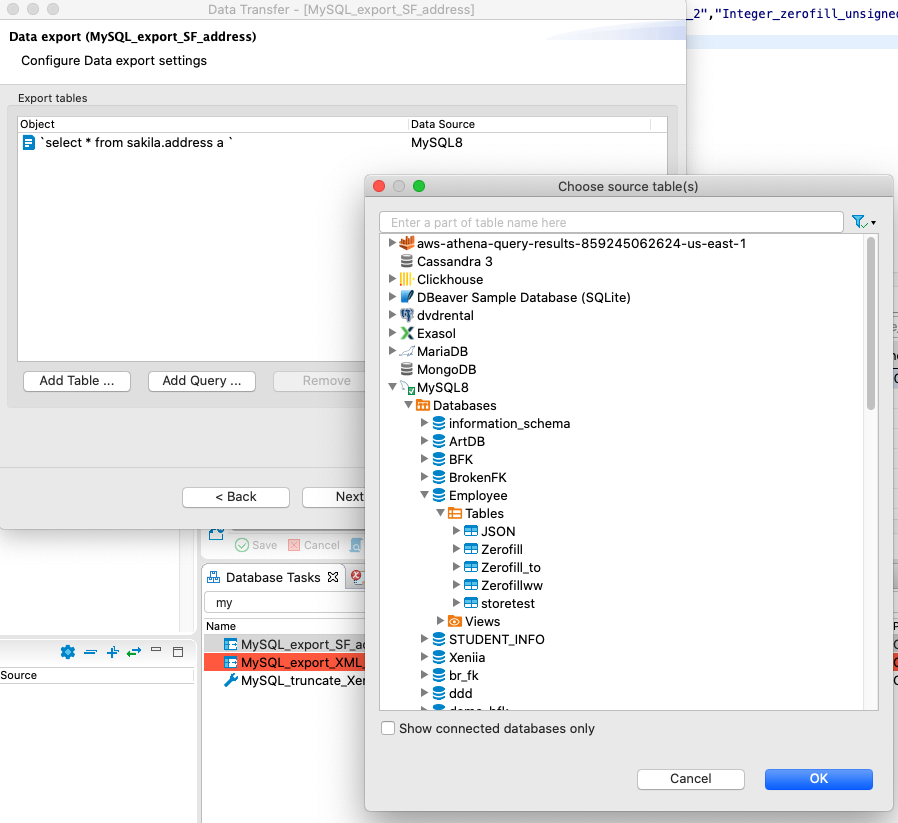The width and height of the screenshot is (898, 823).
Task: Expand the MariaDB connection node
Action: (x=392, y=351)
